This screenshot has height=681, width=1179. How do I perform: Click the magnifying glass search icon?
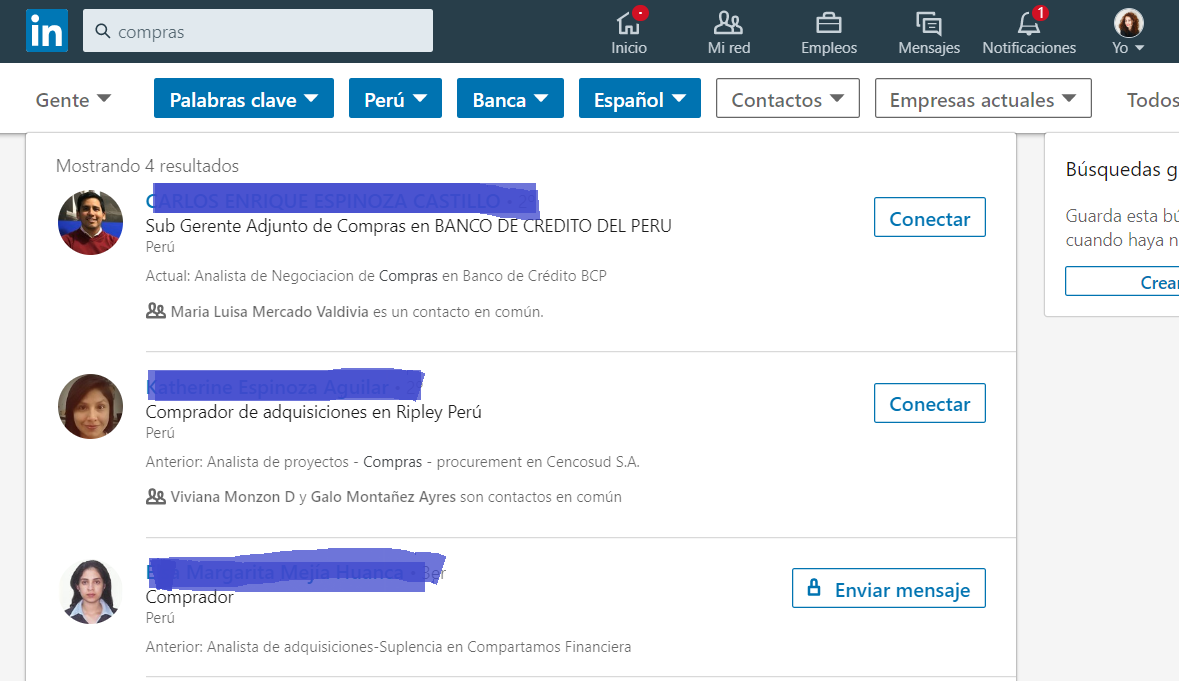[x=102, y=31]
